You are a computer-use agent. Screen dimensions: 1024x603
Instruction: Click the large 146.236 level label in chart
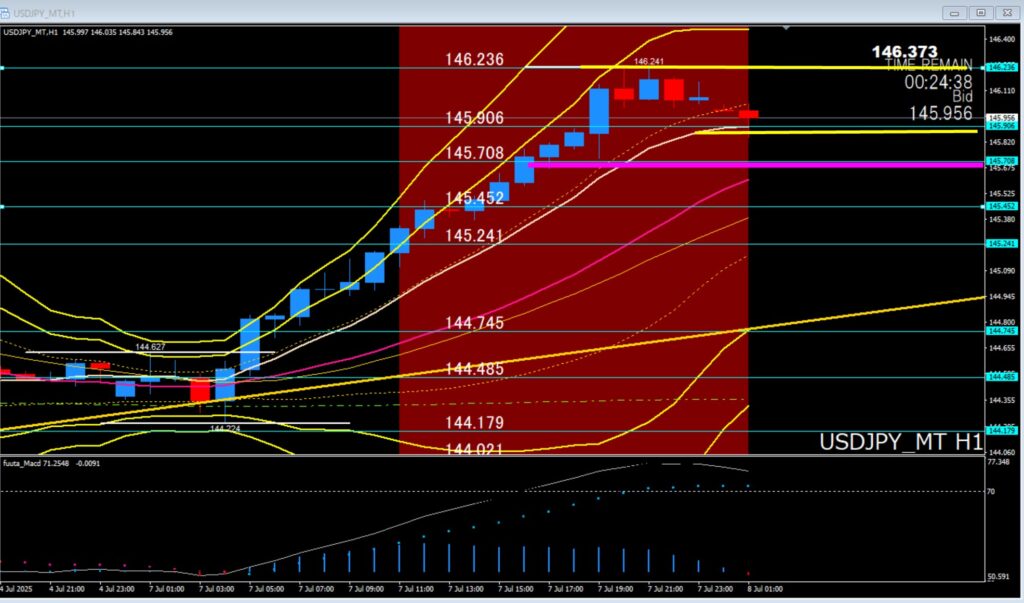pyautogui.click(x=475, y=59)
